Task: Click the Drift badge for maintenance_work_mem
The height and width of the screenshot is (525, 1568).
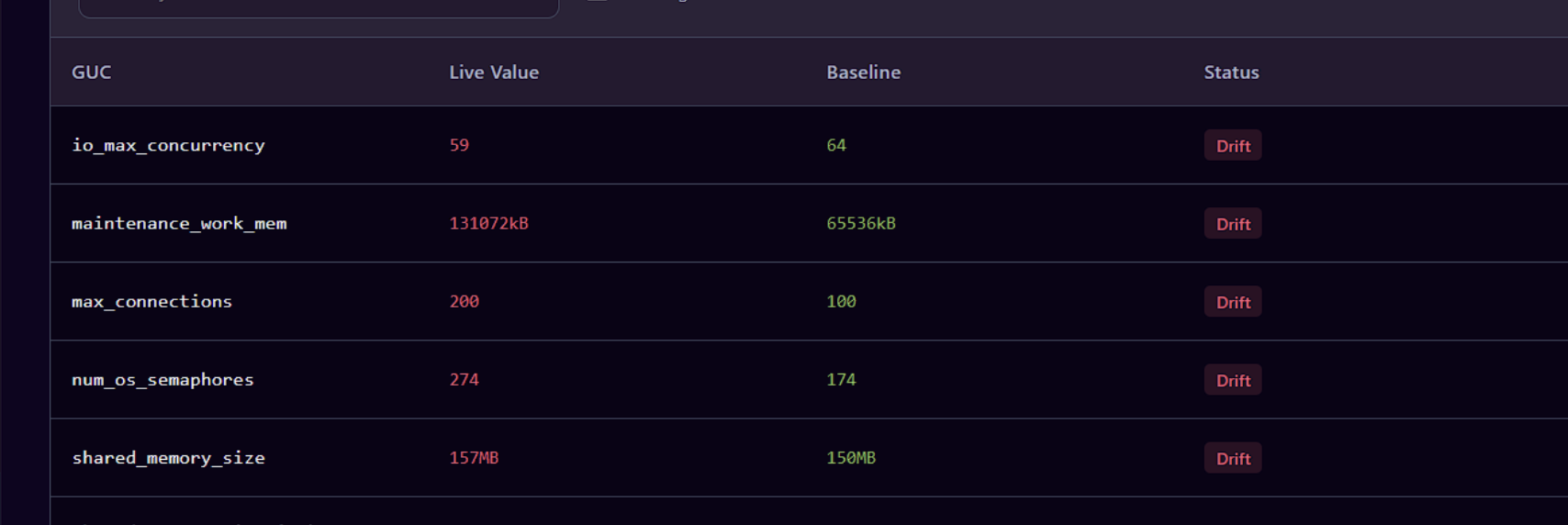Action: [x=1232, y=223]
